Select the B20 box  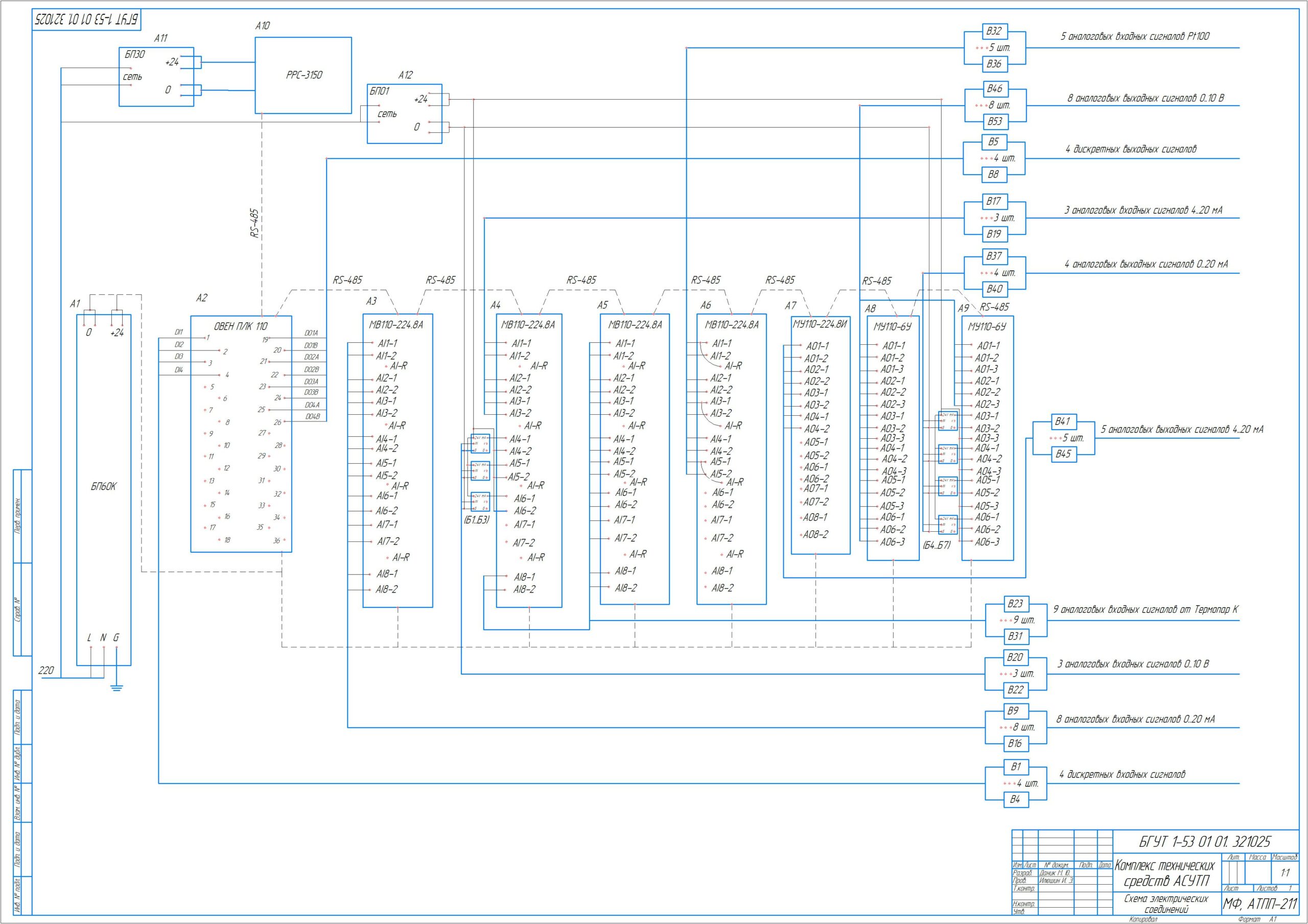1015,657
